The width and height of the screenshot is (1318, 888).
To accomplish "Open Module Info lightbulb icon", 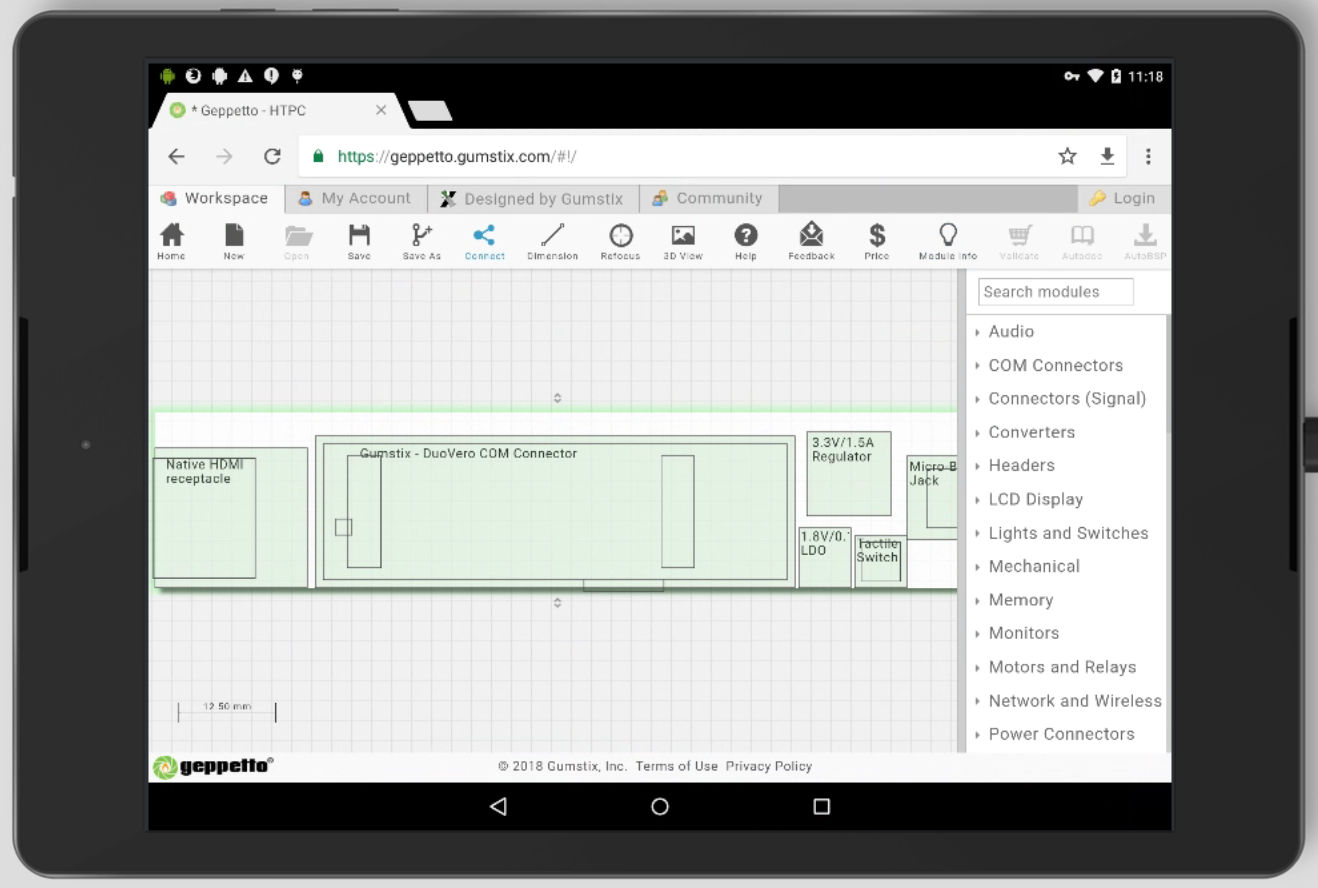I will (x=948, y=241).
